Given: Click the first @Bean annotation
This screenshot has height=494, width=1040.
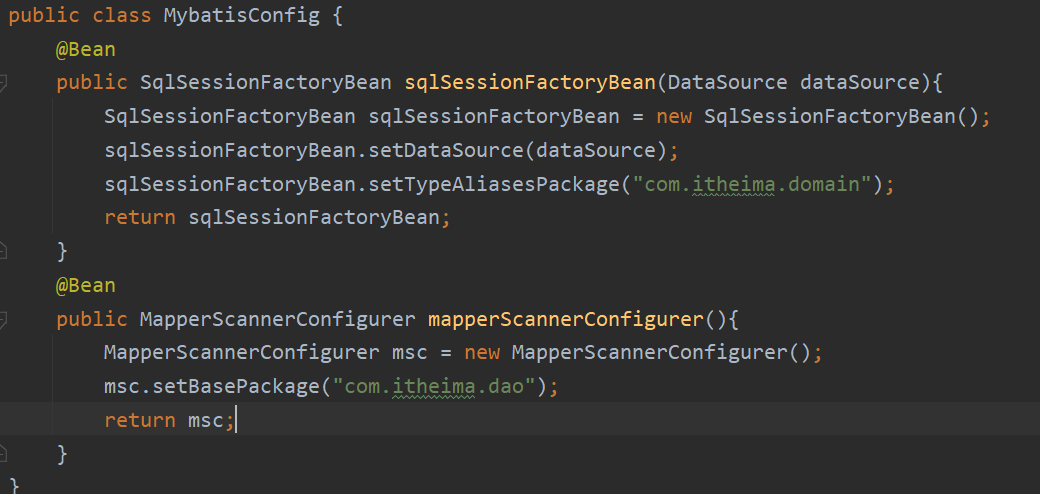Looking at the screenshot, I should tap(85, 49).
